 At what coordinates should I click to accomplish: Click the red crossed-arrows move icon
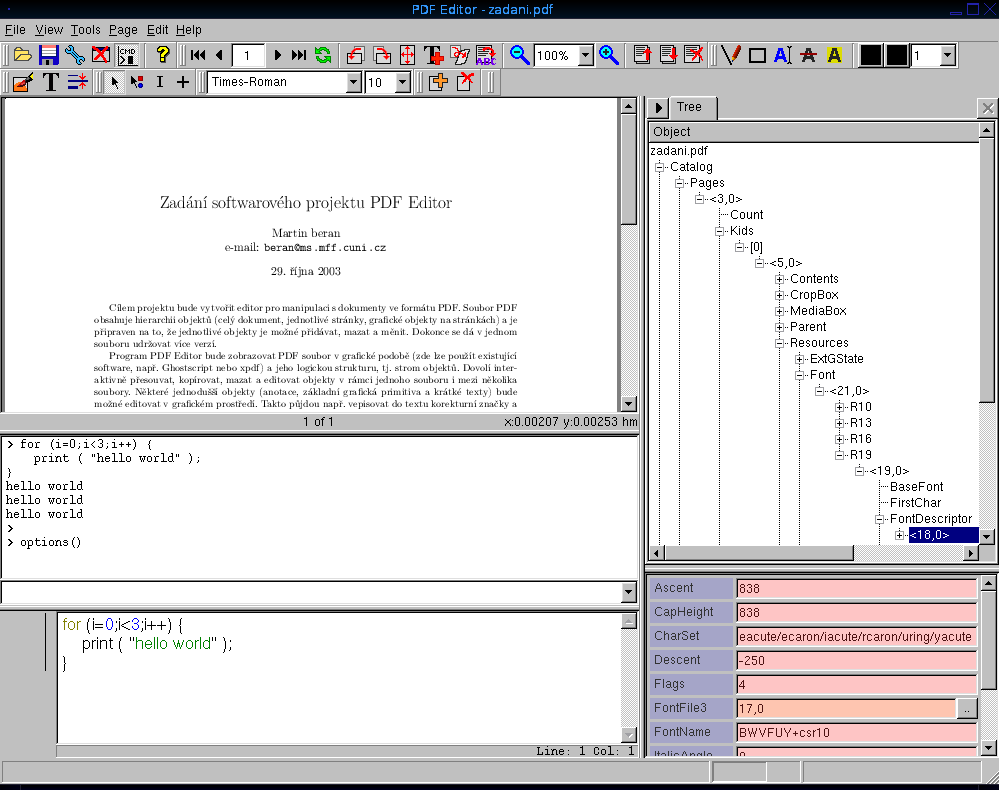[x=408, y=55]
